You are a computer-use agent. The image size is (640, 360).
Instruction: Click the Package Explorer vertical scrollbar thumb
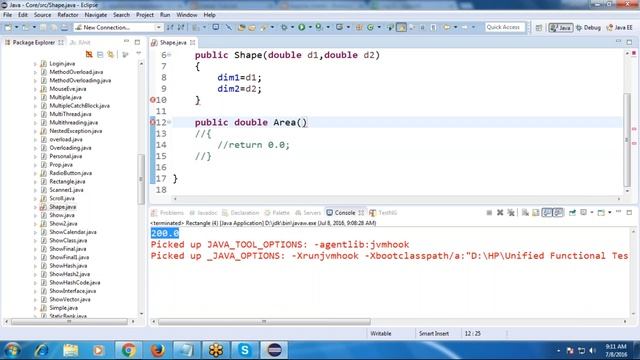click(x=141, y=179)
